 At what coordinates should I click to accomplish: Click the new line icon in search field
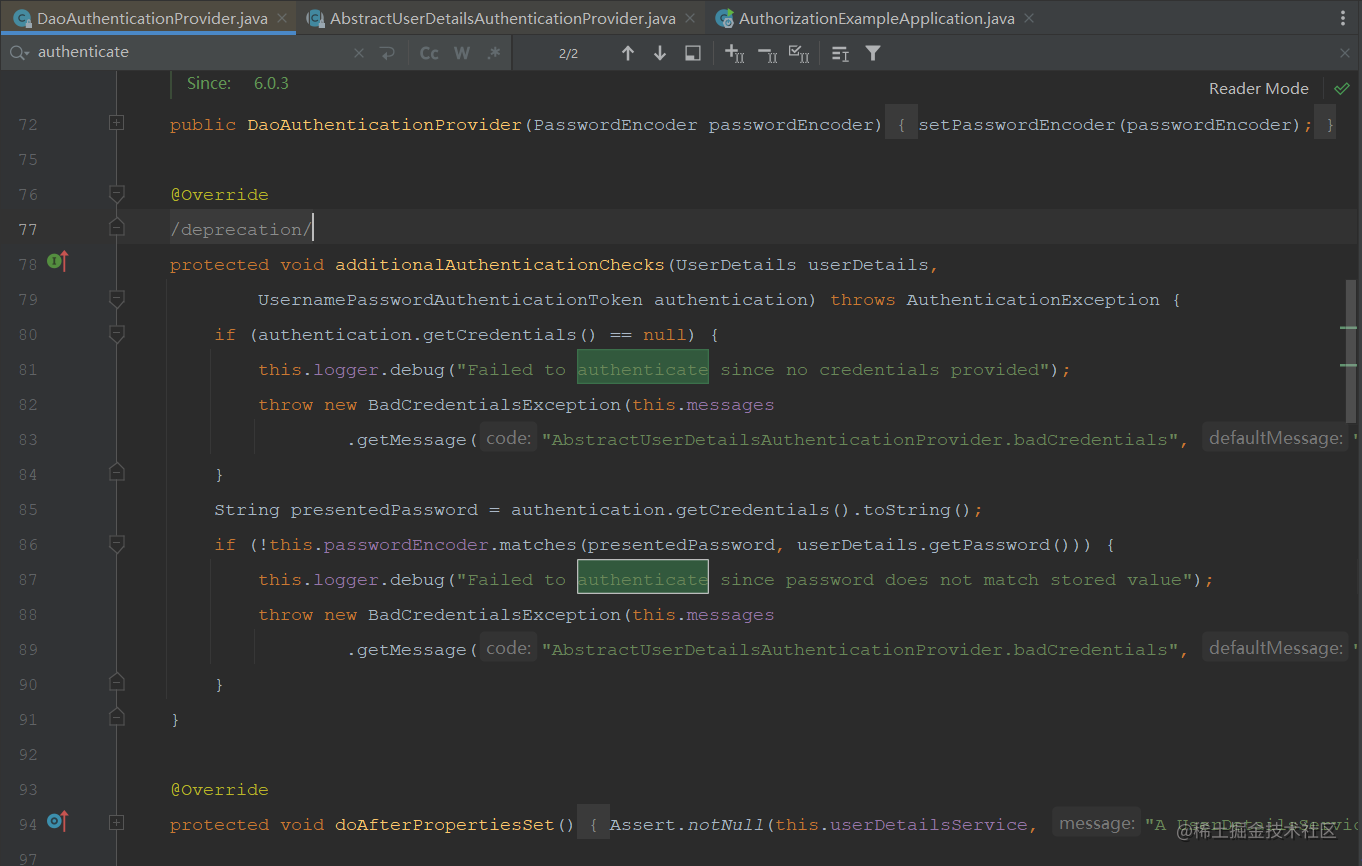388,53
